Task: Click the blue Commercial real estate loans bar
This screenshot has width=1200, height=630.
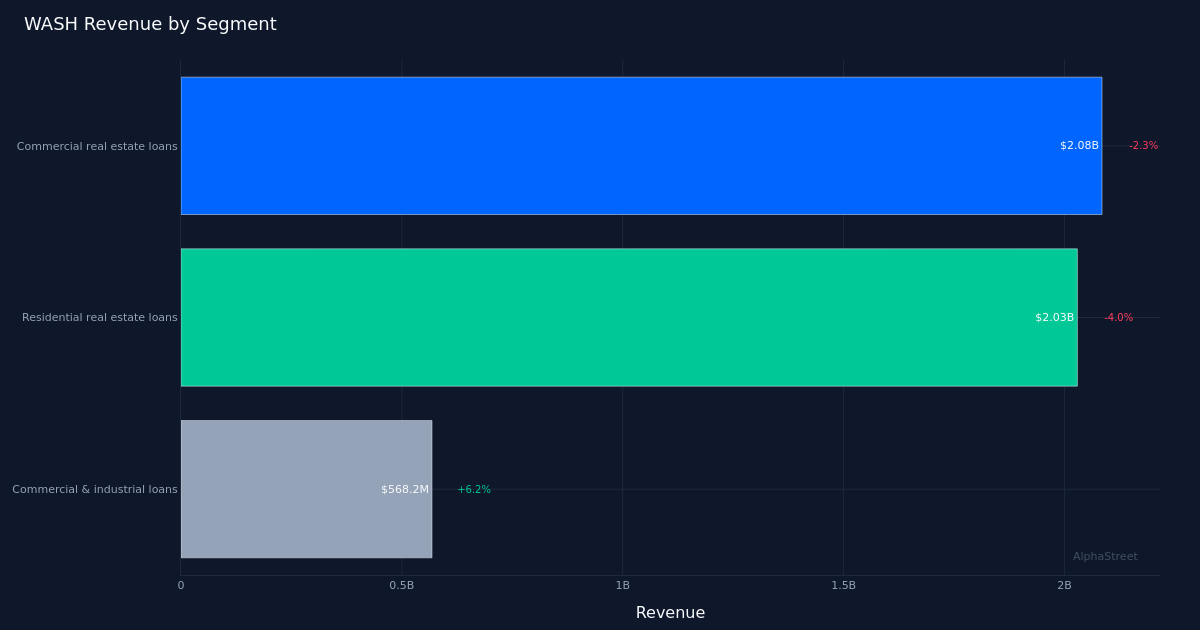Action: coord(640,145)
